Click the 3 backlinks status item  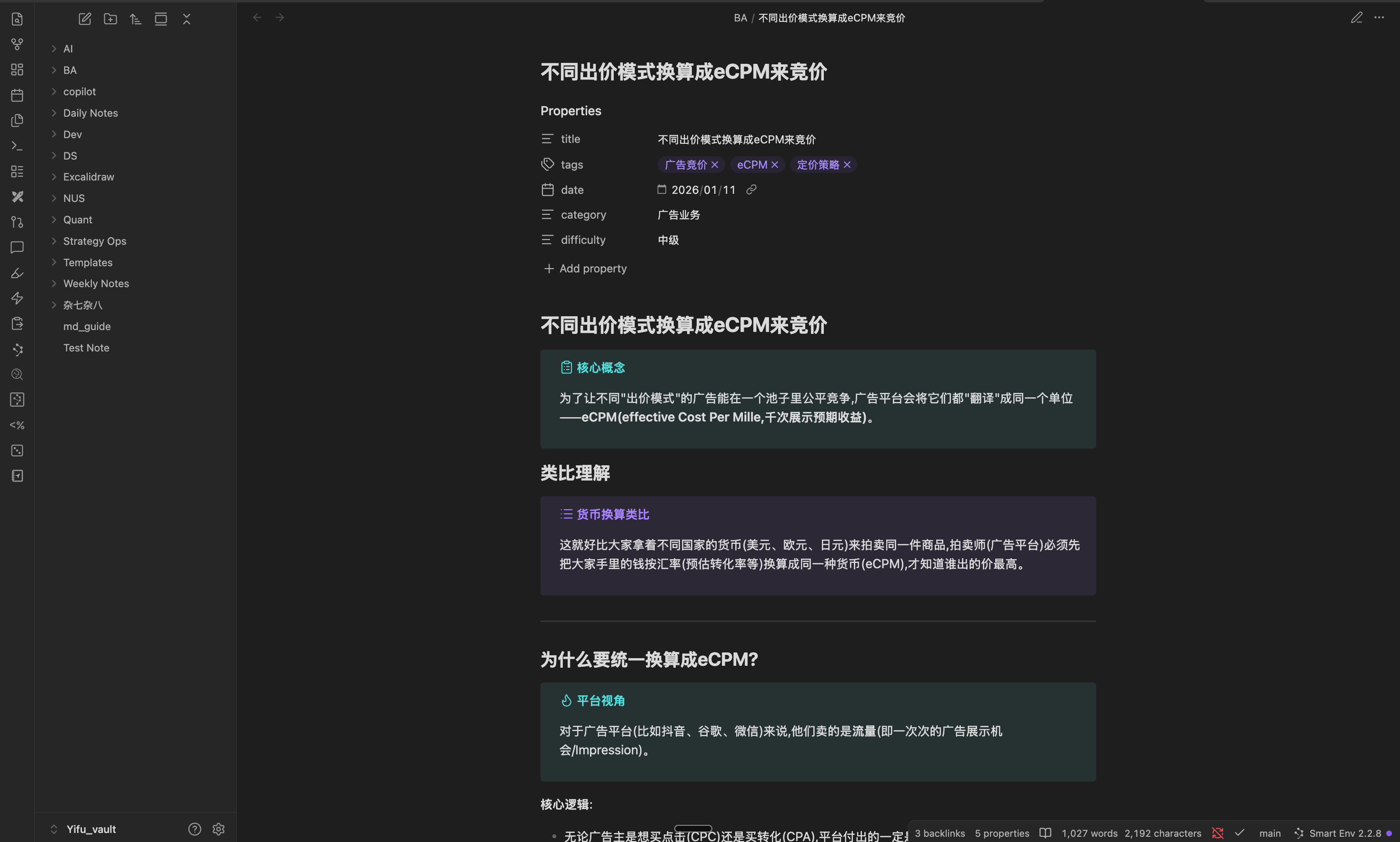[940, 833]
